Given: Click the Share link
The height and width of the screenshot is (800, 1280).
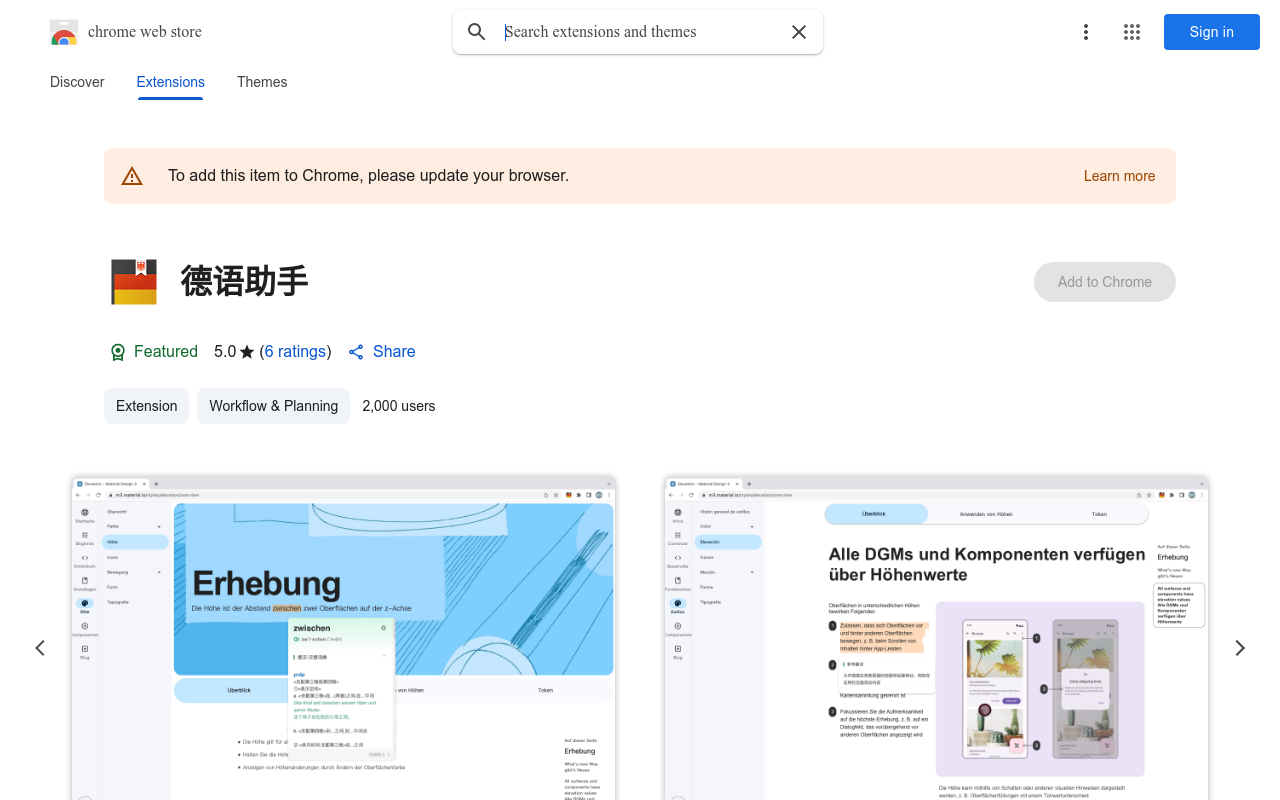Looking at the screenshot, I should click(382, 352).
